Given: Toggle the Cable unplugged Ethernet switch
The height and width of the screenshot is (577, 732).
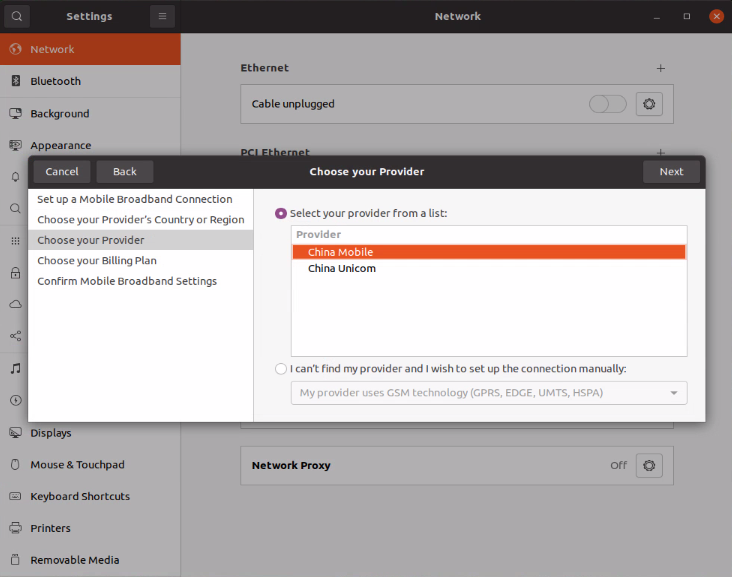Looking at the screenshot, I should [x=607, y=104].
